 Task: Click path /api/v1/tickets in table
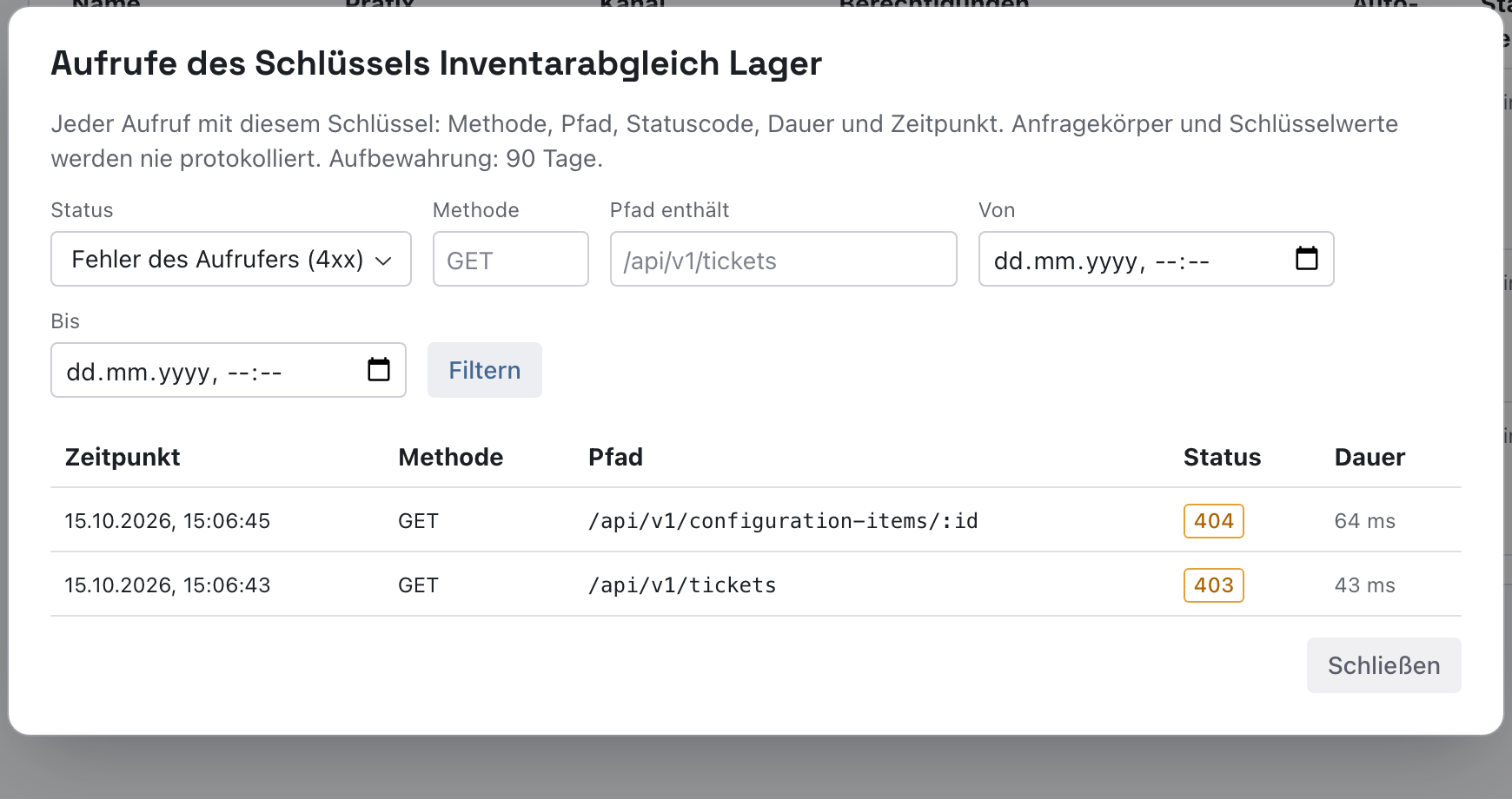click(682, 585)
